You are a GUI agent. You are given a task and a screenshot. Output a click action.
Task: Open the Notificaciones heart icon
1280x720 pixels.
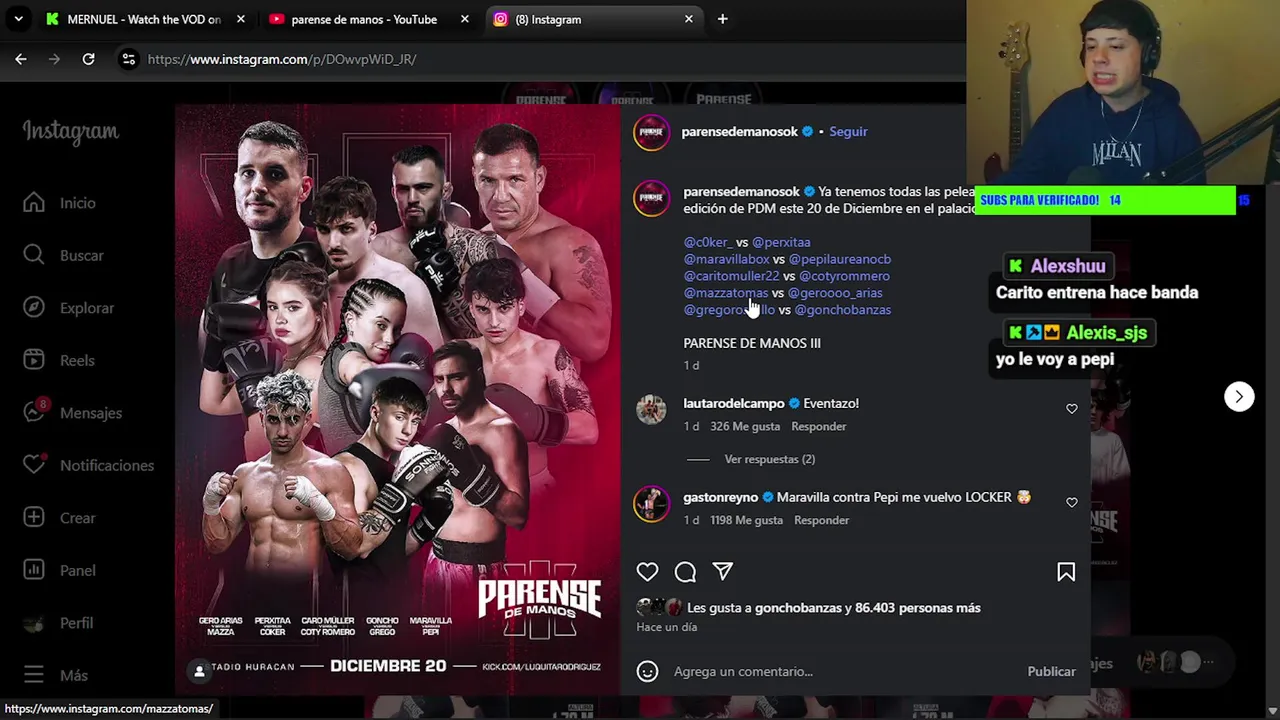coord(34,465)
